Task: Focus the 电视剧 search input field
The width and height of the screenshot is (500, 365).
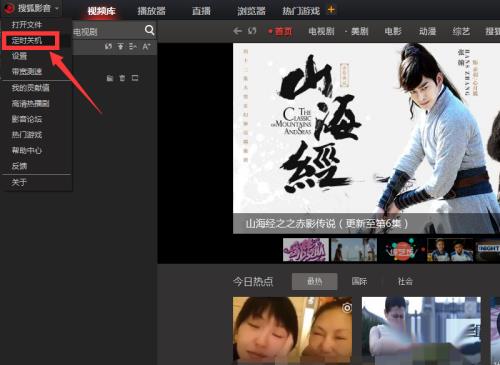Action: pyautogui.click(x=107, y=32)
